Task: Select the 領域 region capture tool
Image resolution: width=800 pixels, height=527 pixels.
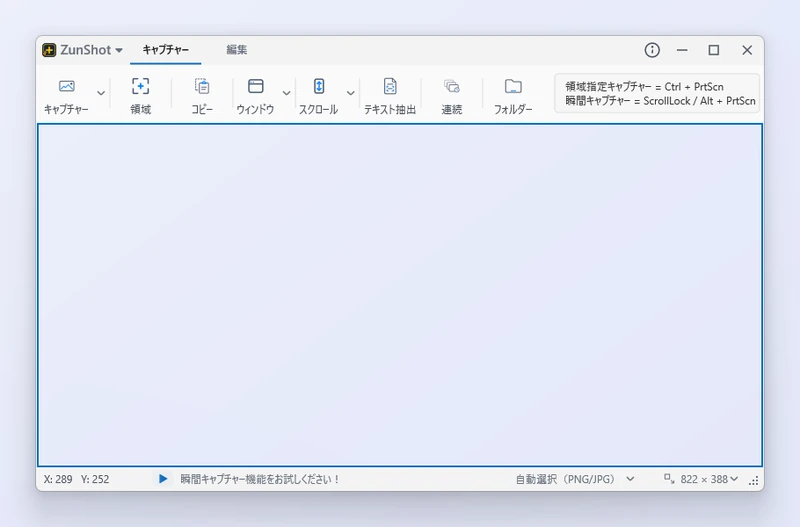Action: (x=140, y=96)
